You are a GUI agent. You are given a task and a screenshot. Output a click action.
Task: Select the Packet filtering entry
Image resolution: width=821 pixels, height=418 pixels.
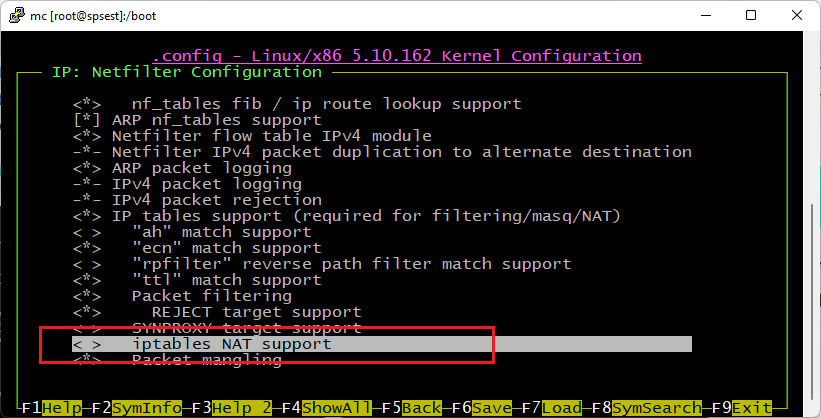211,296
